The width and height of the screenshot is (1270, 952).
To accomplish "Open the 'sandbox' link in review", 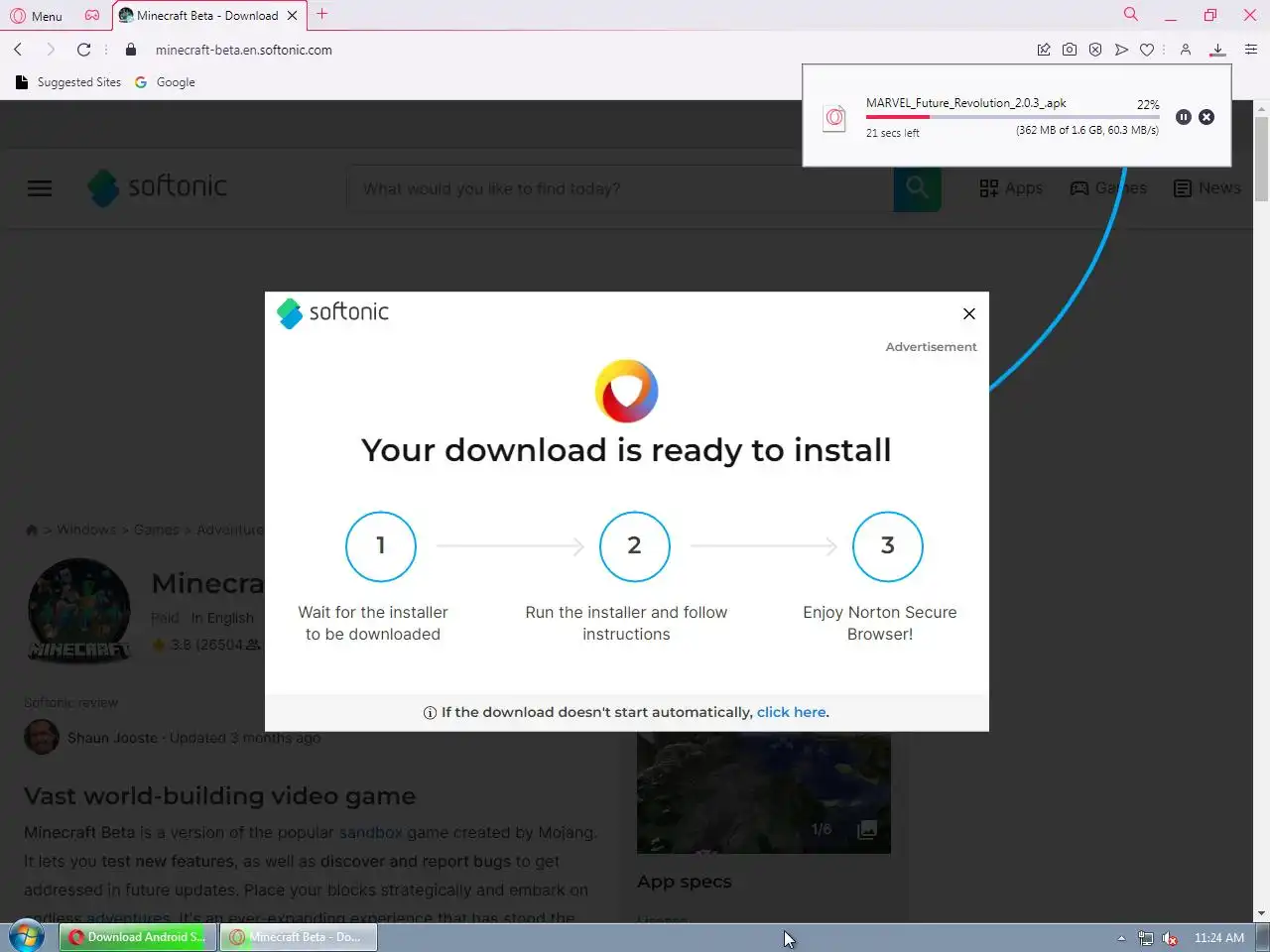I will pos(370,832).
